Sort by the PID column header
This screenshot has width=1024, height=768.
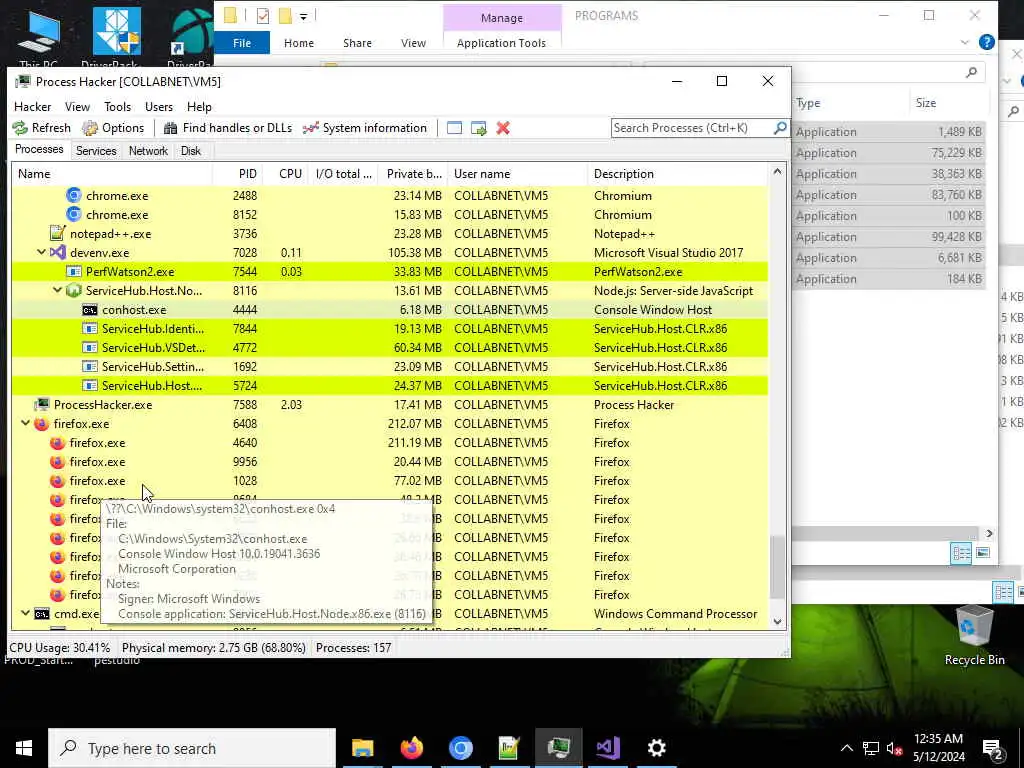tap(238, 174)
